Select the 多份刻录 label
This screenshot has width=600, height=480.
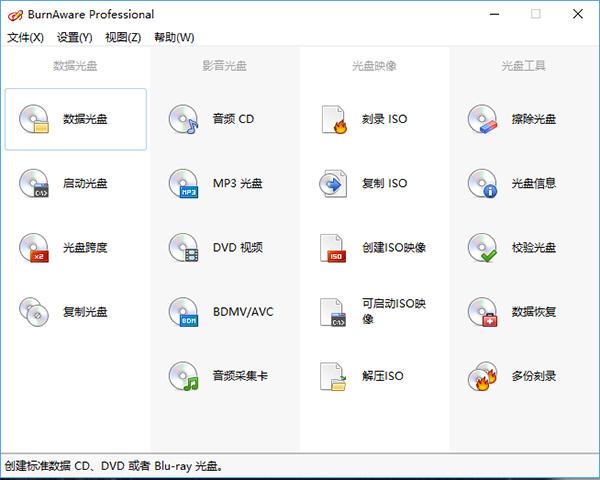(534, 376)
